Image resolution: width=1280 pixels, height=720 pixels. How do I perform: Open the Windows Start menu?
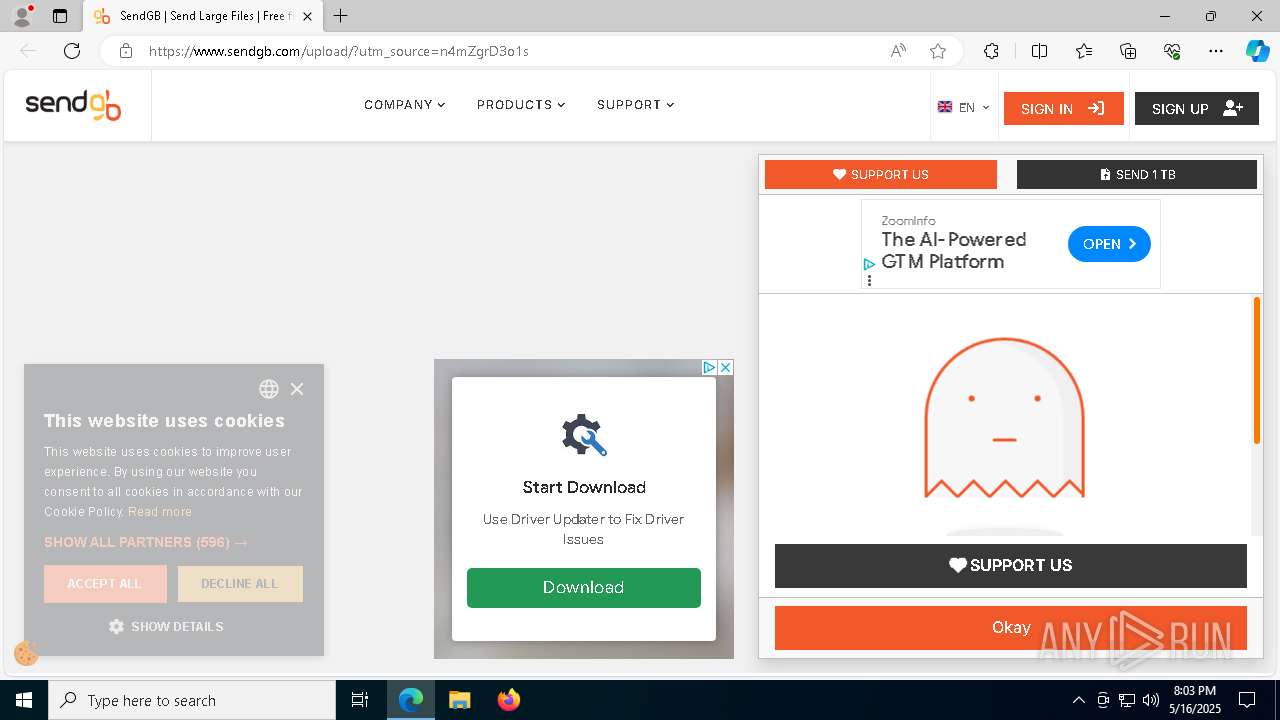coord(24,700)
